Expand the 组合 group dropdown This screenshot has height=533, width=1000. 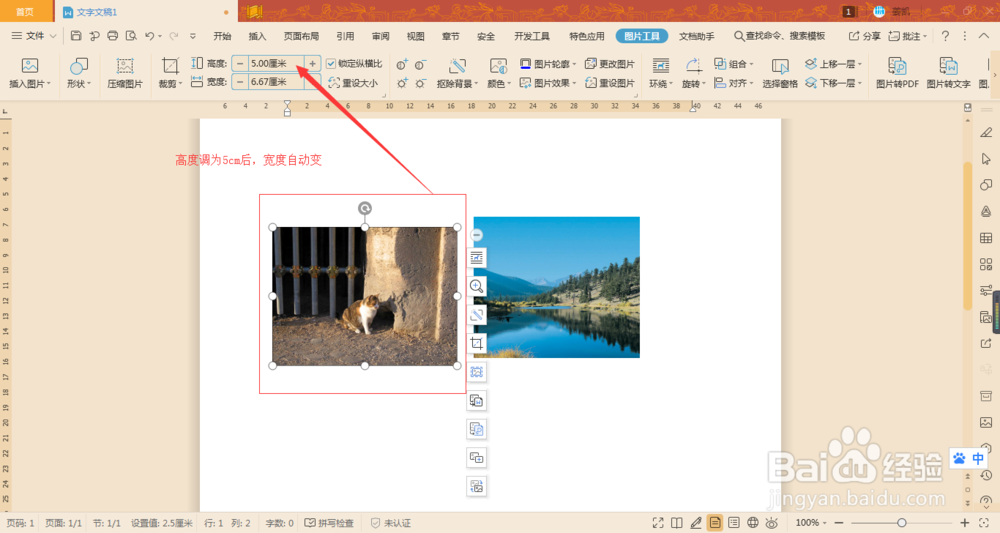click(x=751, y=64)
